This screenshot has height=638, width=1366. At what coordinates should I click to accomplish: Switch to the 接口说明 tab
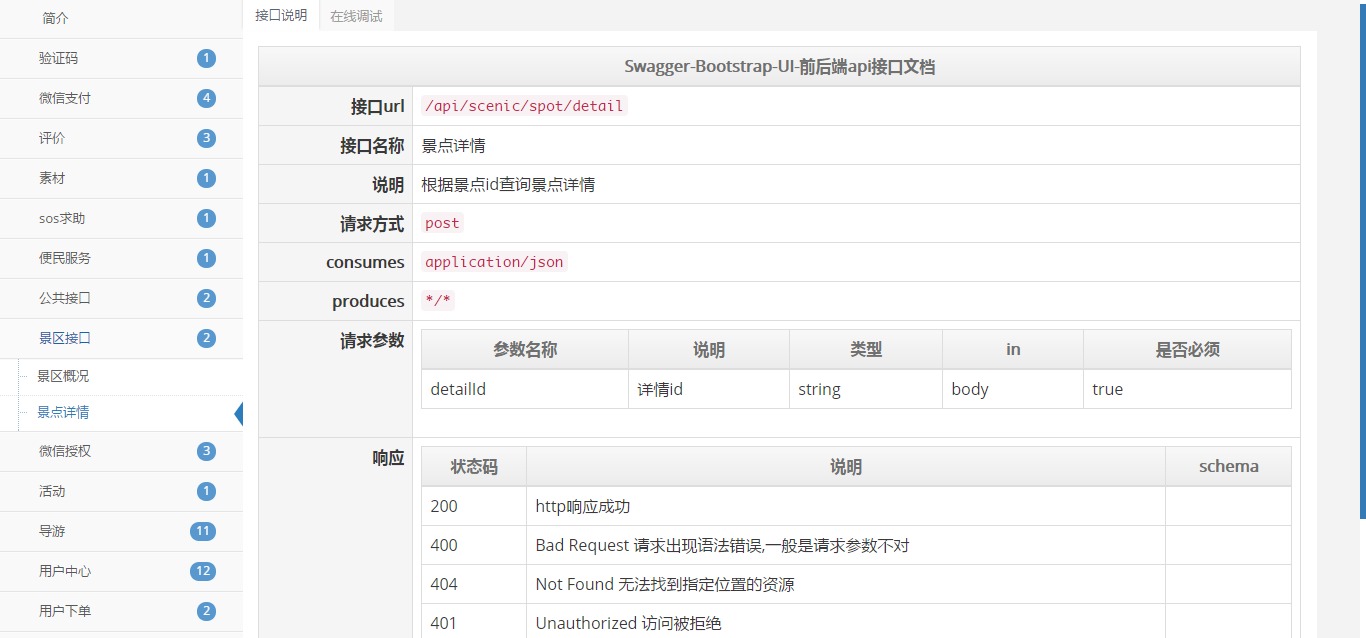tap(281, 15)
